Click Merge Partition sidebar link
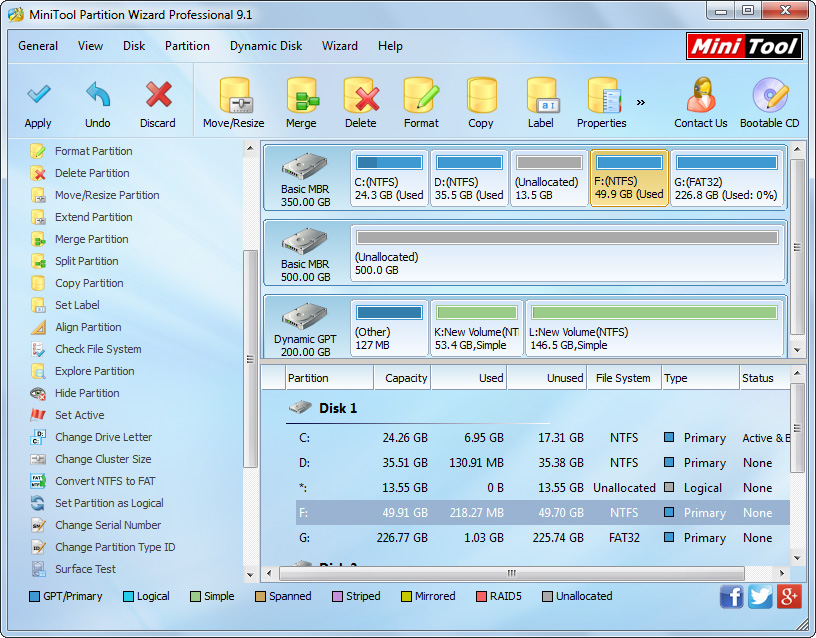The width and height of the screenshot is (816, 638). [x=92, y=239]
